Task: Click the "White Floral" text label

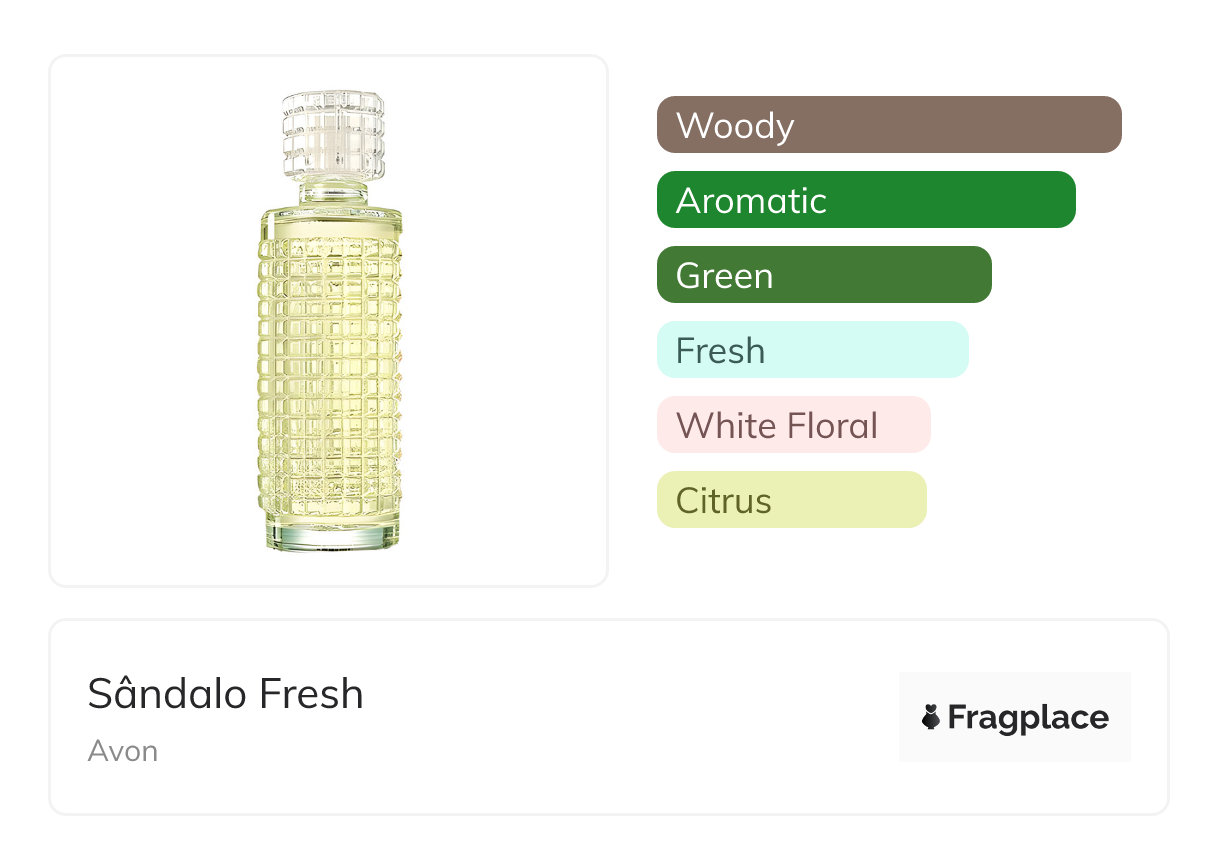Action: point(777,426)
